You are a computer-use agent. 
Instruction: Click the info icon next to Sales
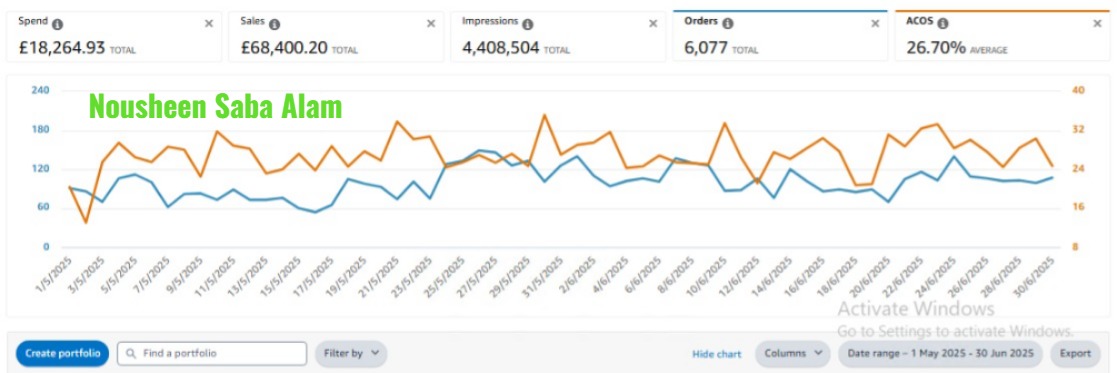pos(274,23)
